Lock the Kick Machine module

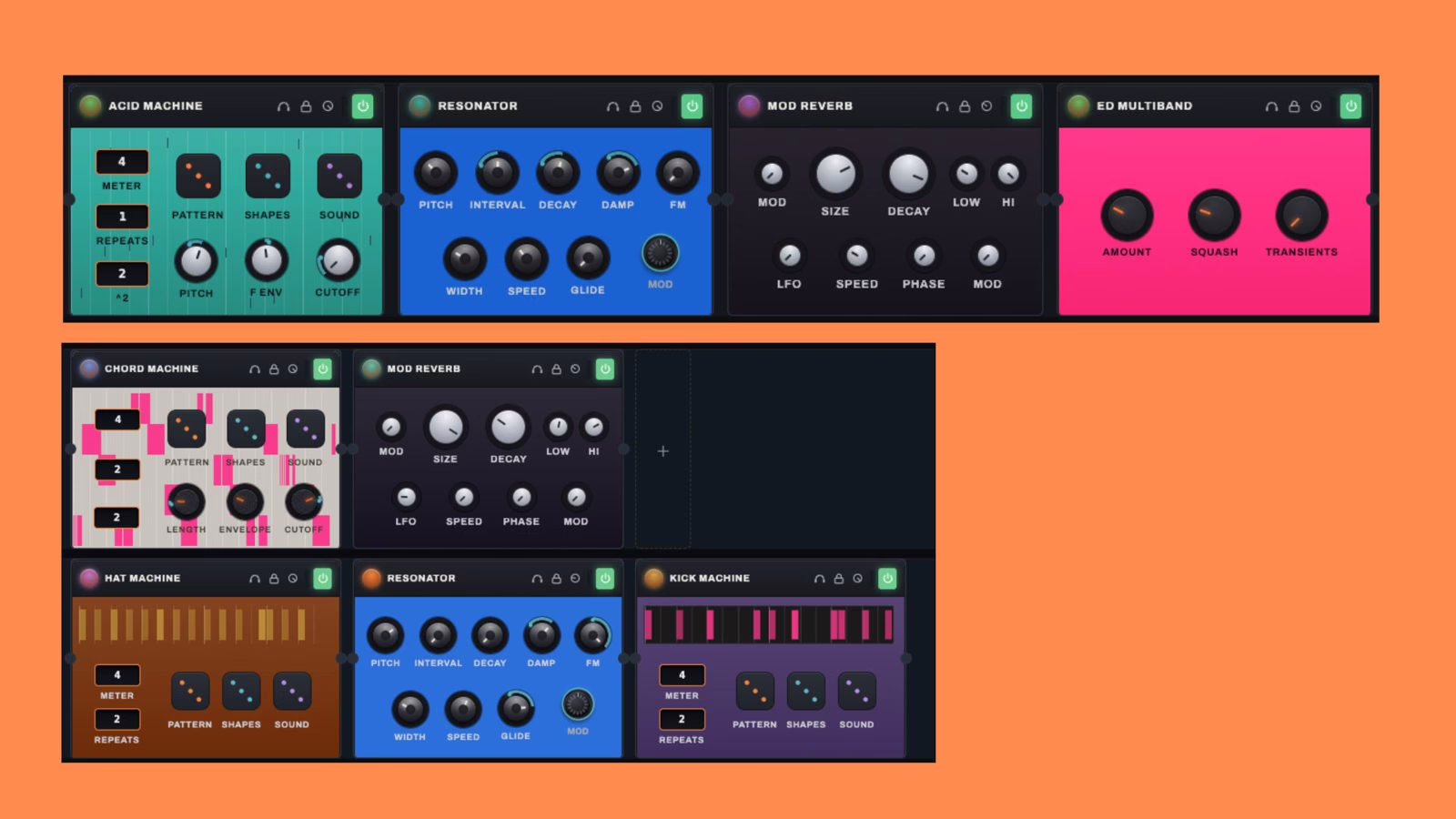[839, 579]
